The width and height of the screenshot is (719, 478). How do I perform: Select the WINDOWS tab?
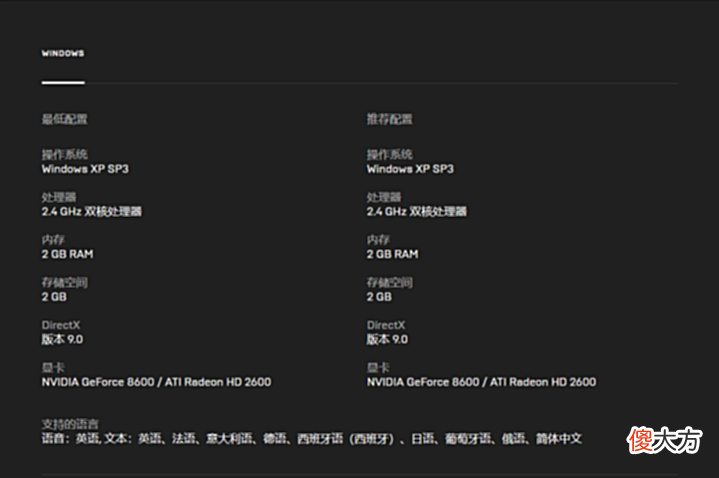point(63,53)
